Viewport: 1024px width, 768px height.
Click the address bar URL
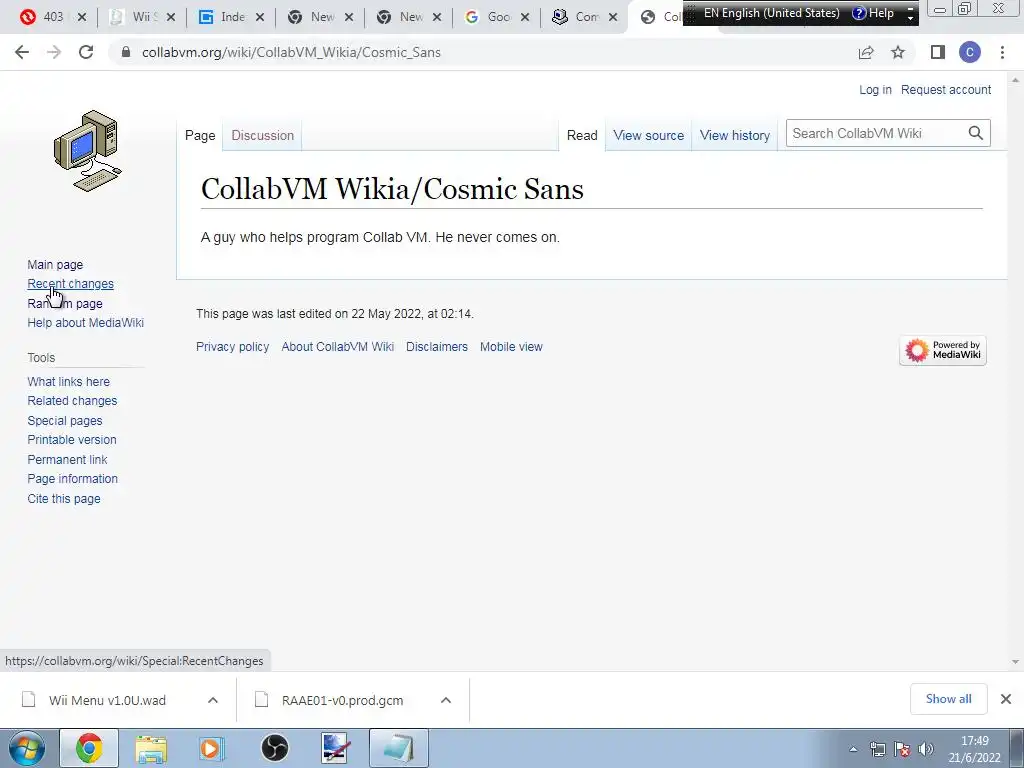coord(291,52)
